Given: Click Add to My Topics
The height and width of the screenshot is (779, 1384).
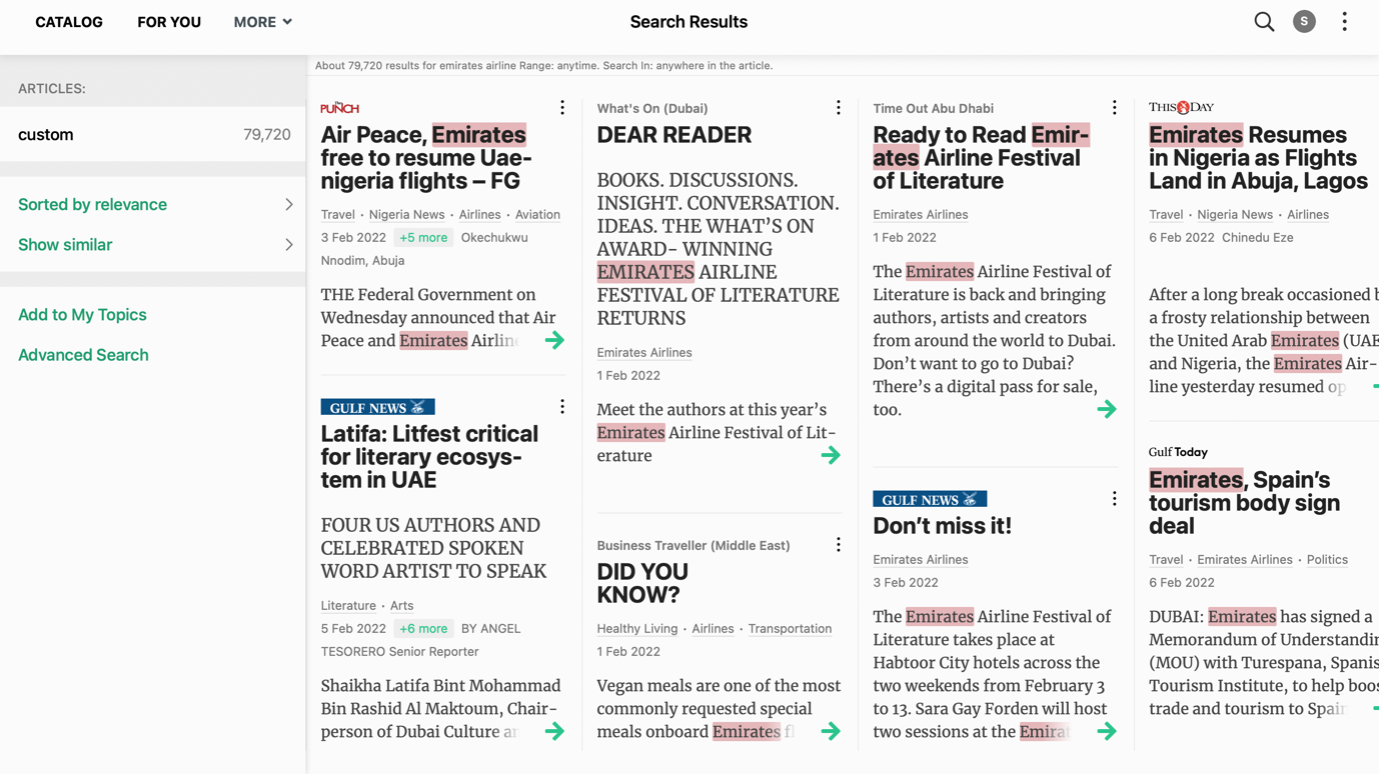Looking at the screenshot, I should 82,315.
